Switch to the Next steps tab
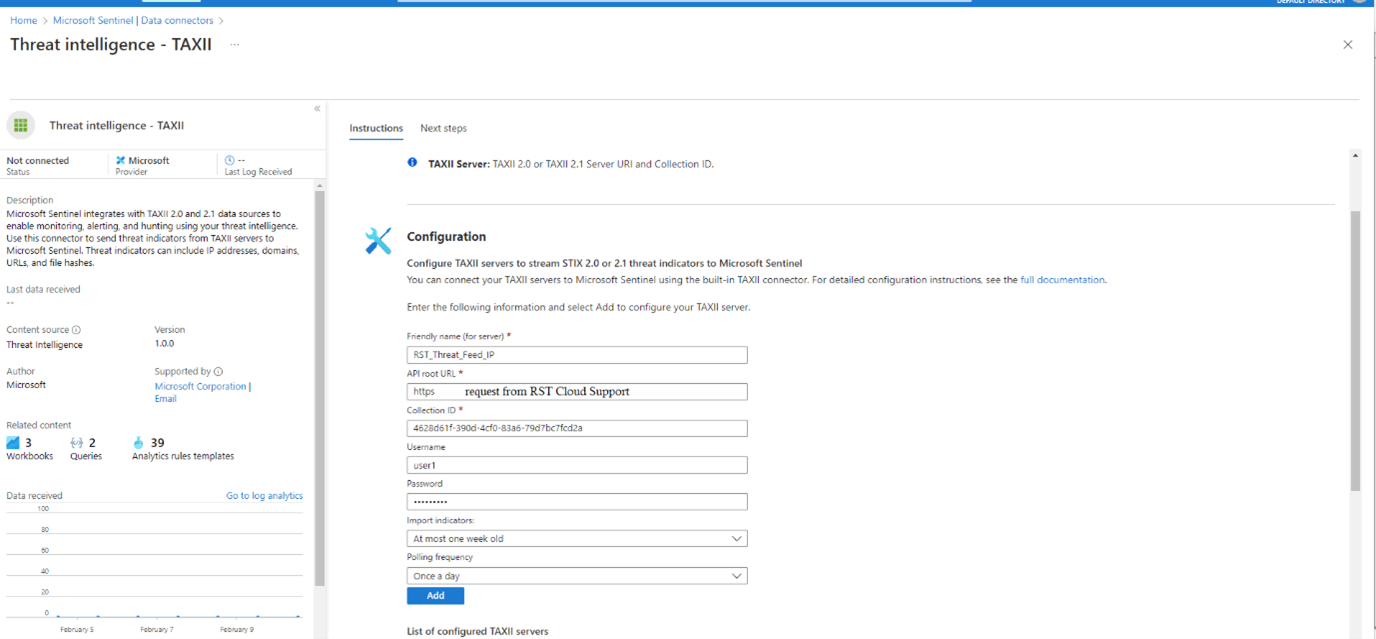This screenshot has height=639, width=1376. [x=443, y=128]
